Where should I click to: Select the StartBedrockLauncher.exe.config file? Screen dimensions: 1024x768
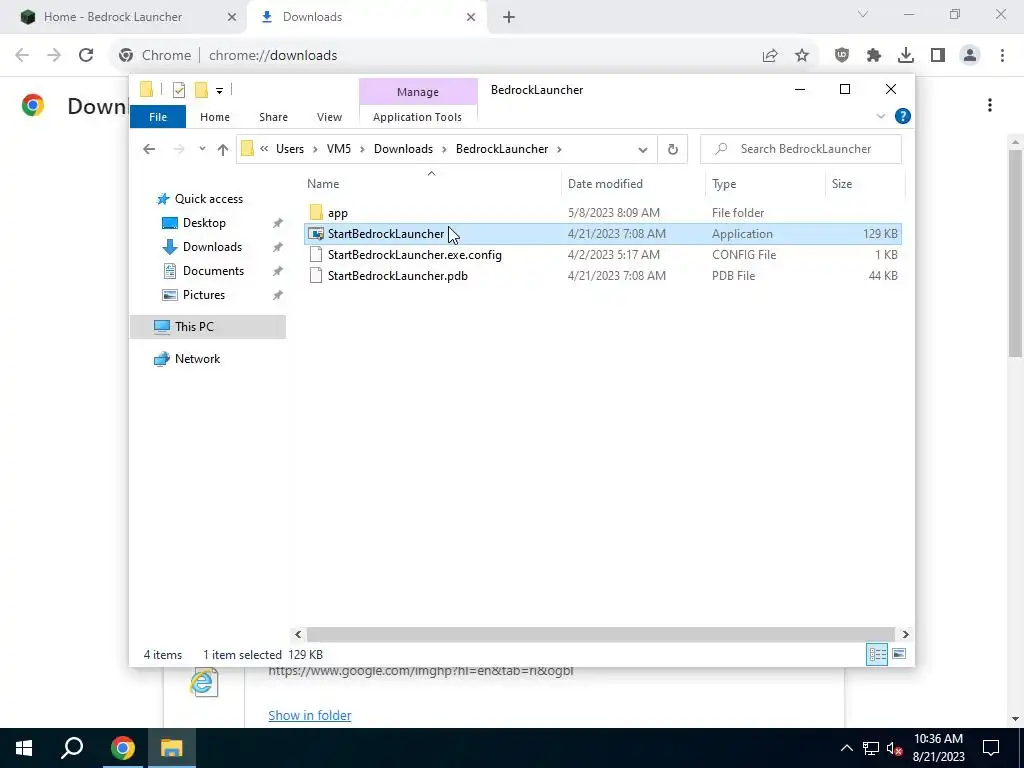[x=603, y=255]
